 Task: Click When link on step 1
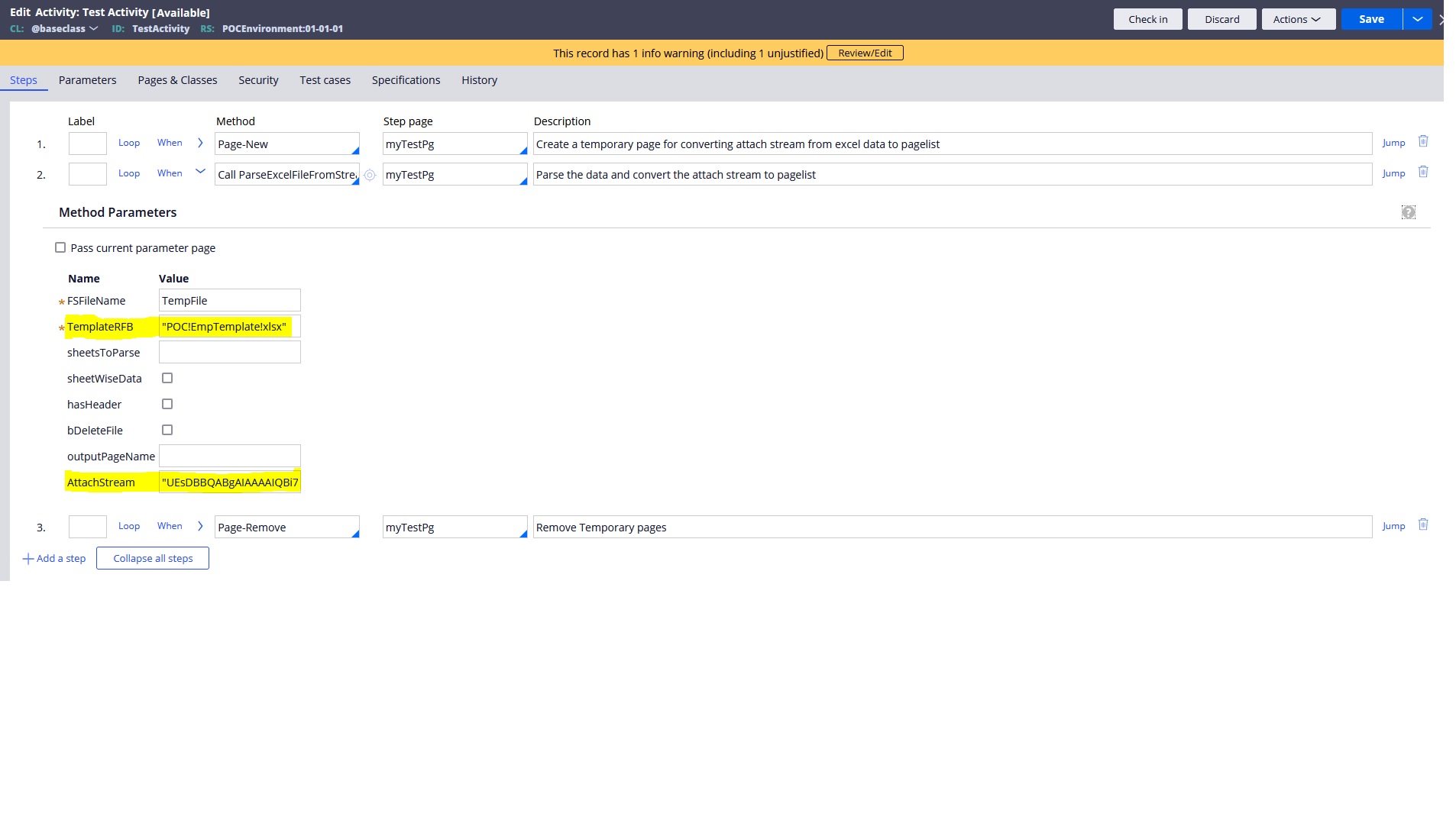click(170, 143)
